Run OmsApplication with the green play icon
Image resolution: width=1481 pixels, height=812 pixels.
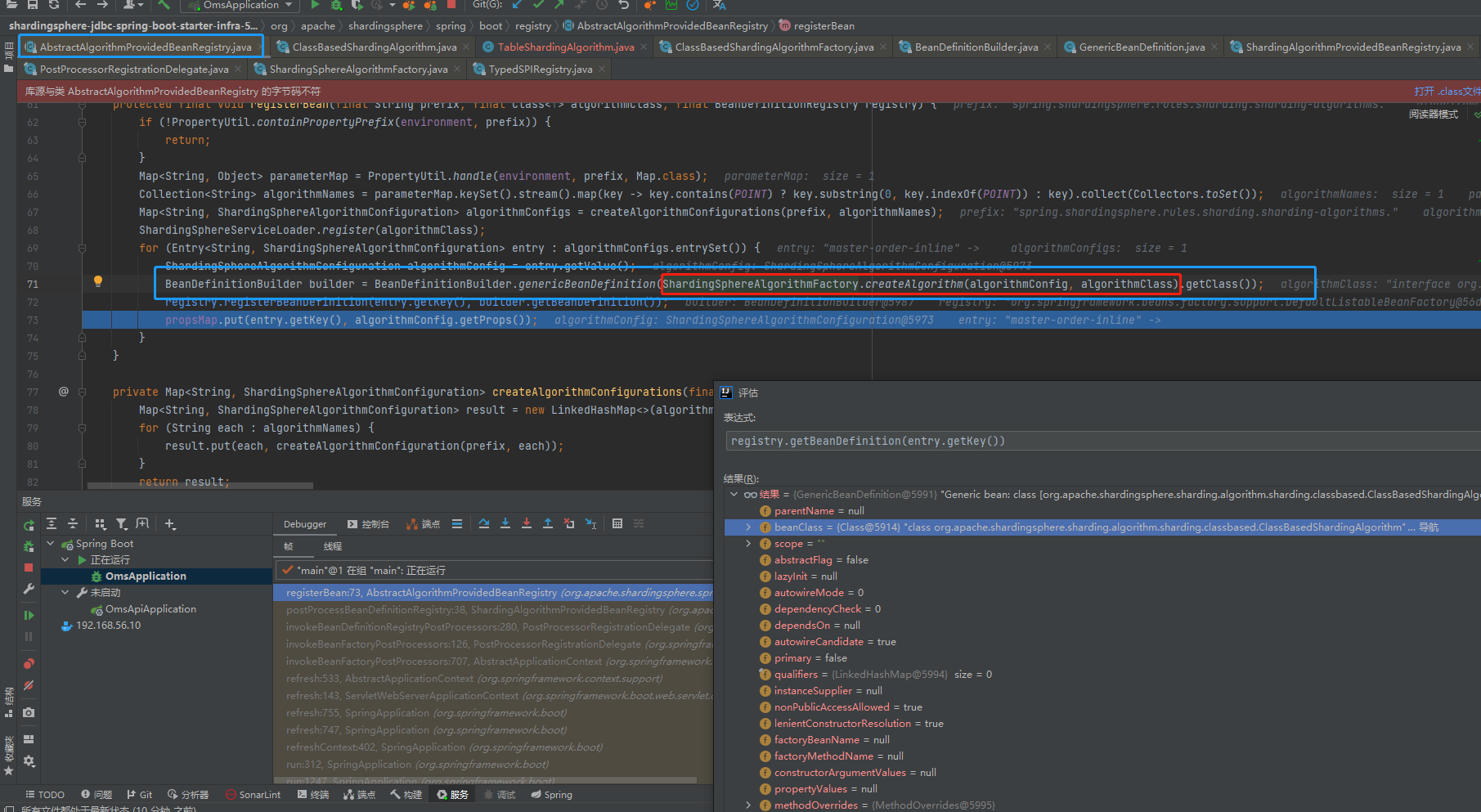click(x=315, y=5)
